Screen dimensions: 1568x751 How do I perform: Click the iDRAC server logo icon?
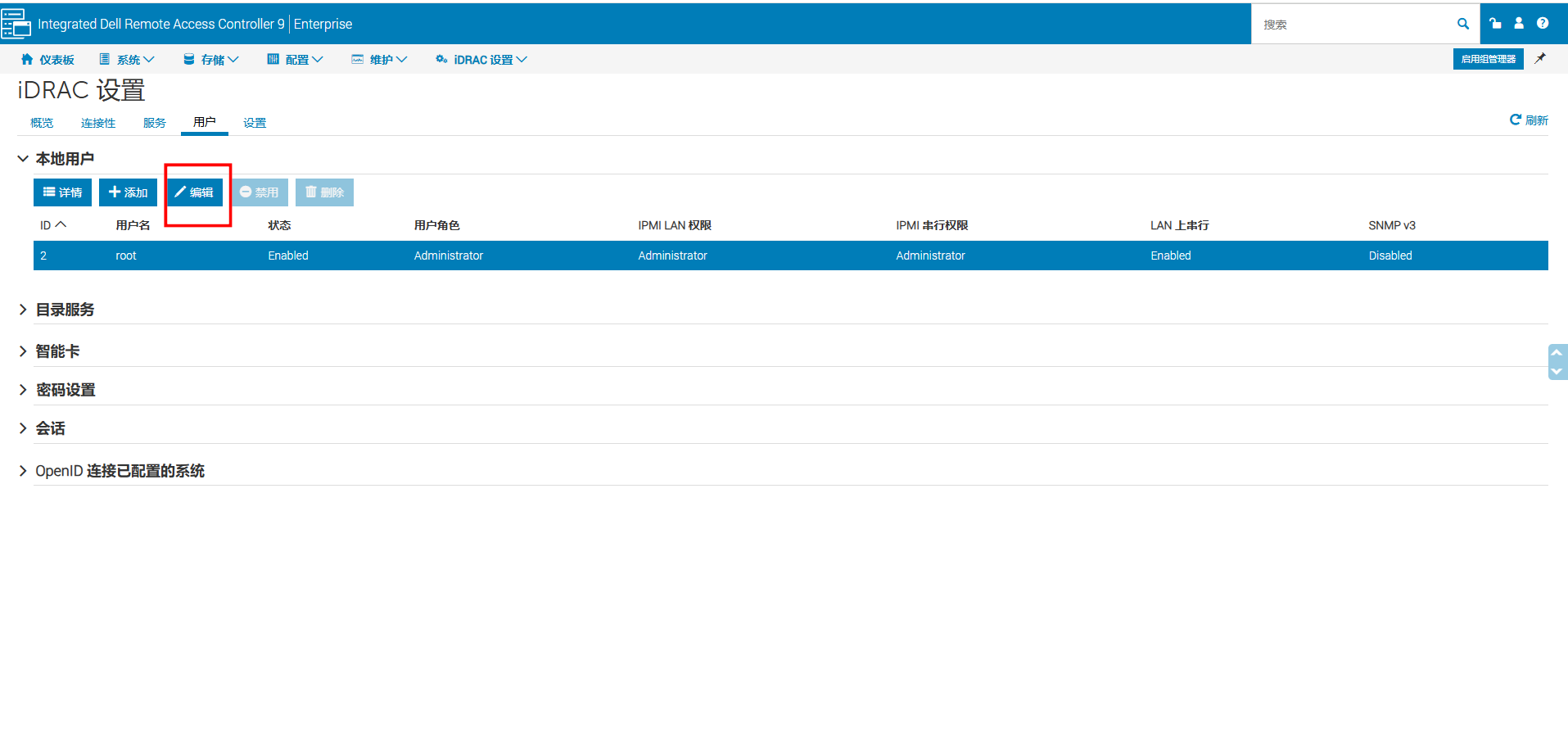coord(16,24)
